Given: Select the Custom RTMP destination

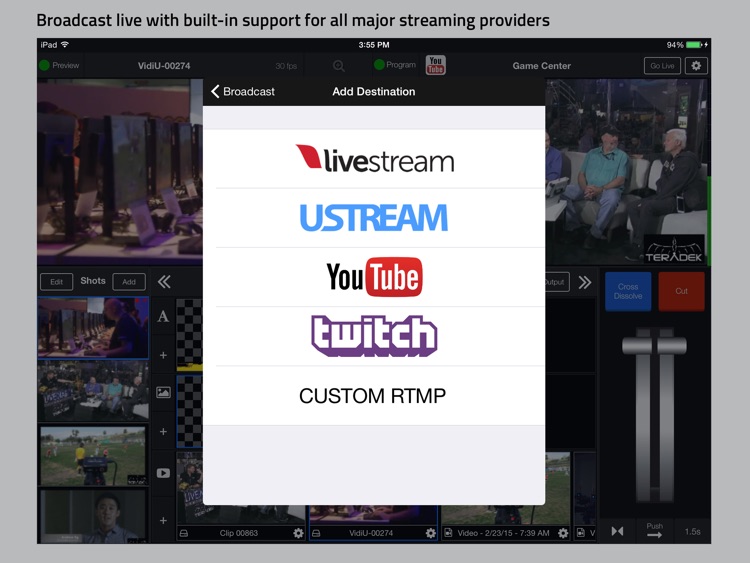Looking at the screenshot, I should 375,396.
